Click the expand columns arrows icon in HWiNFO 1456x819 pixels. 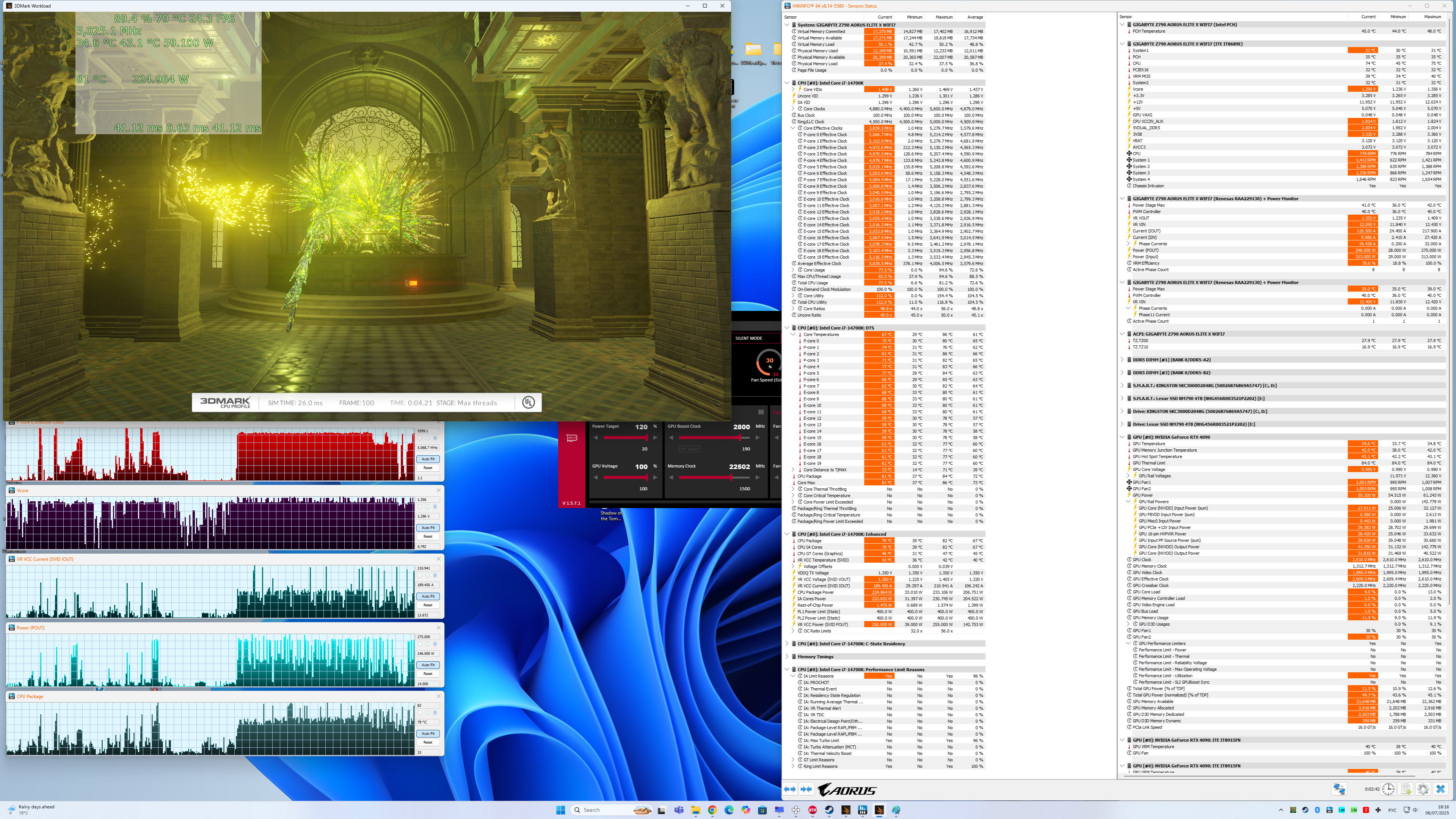(790, 789)
